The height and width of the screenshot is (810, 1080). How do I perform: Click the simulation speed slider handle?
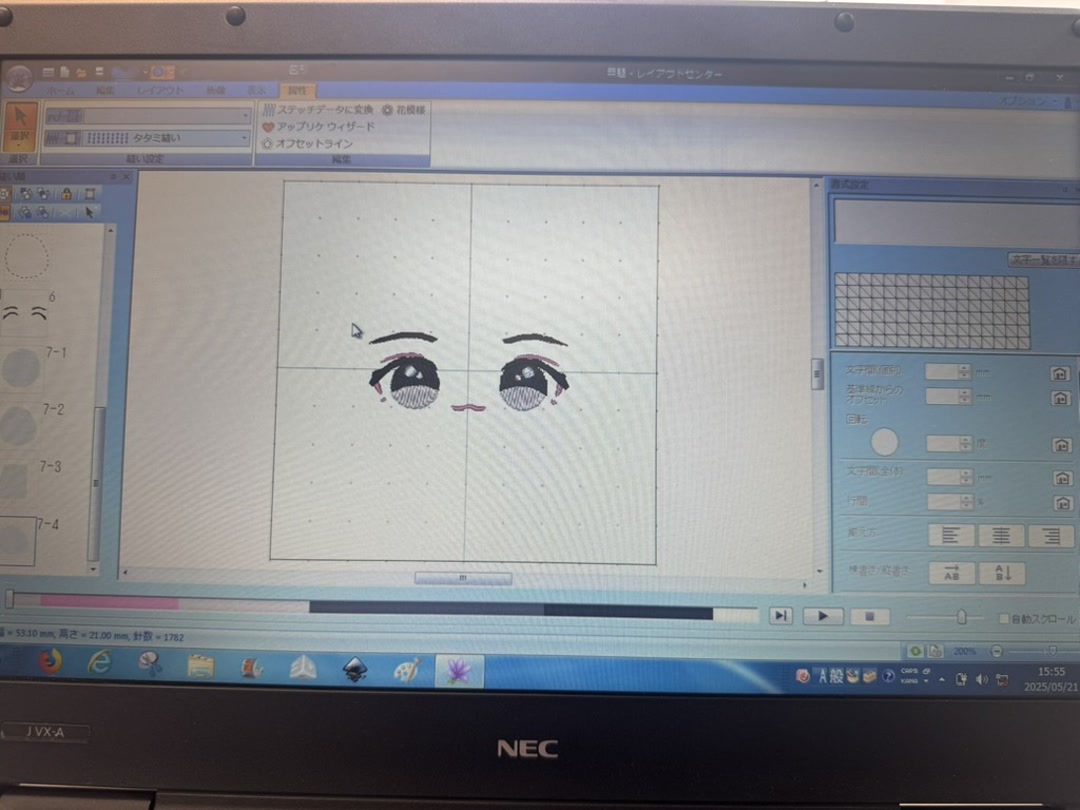coord(961,616)
